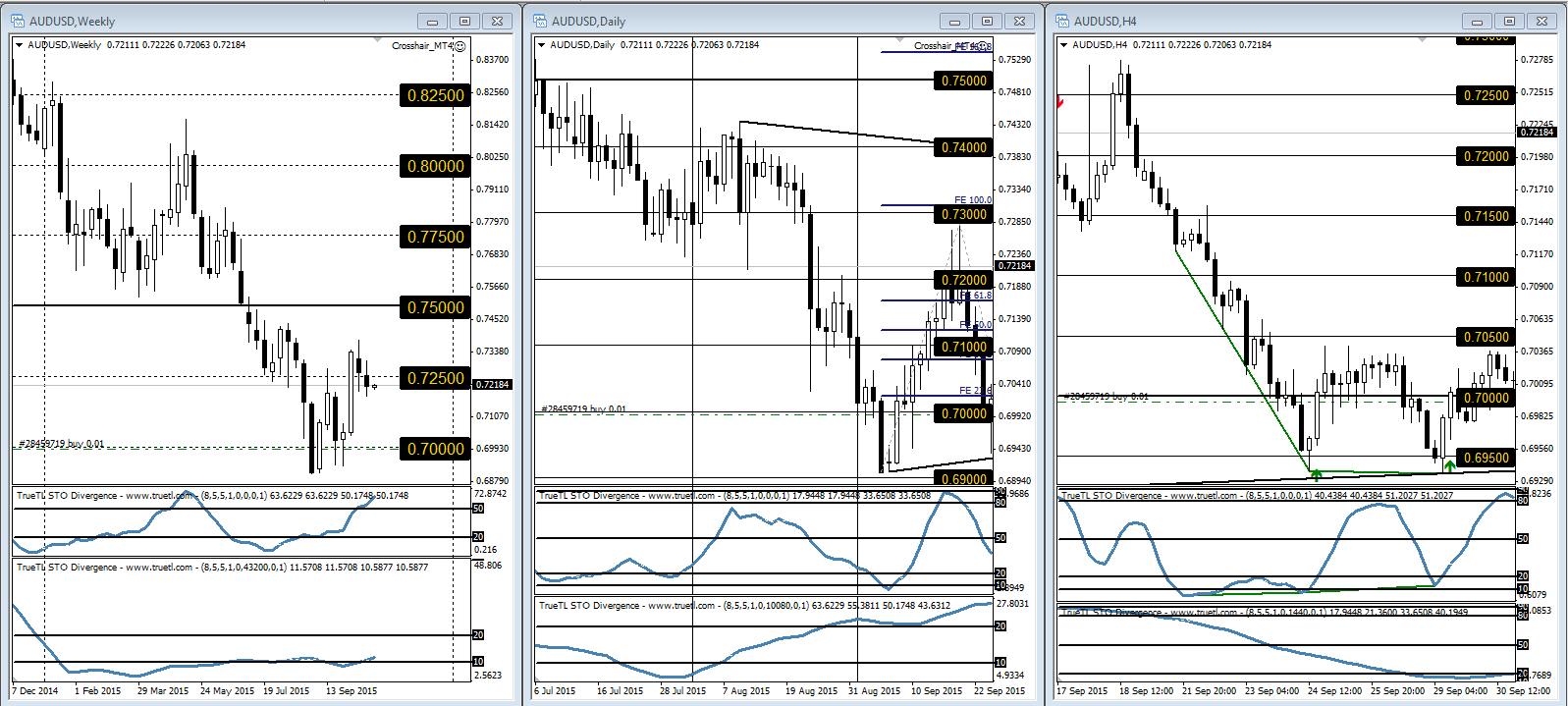The width and height of the screenshot is (1568, 706).
Task: Select the 0.77500 price label in Weekly chart
Action: click(436, 237)
